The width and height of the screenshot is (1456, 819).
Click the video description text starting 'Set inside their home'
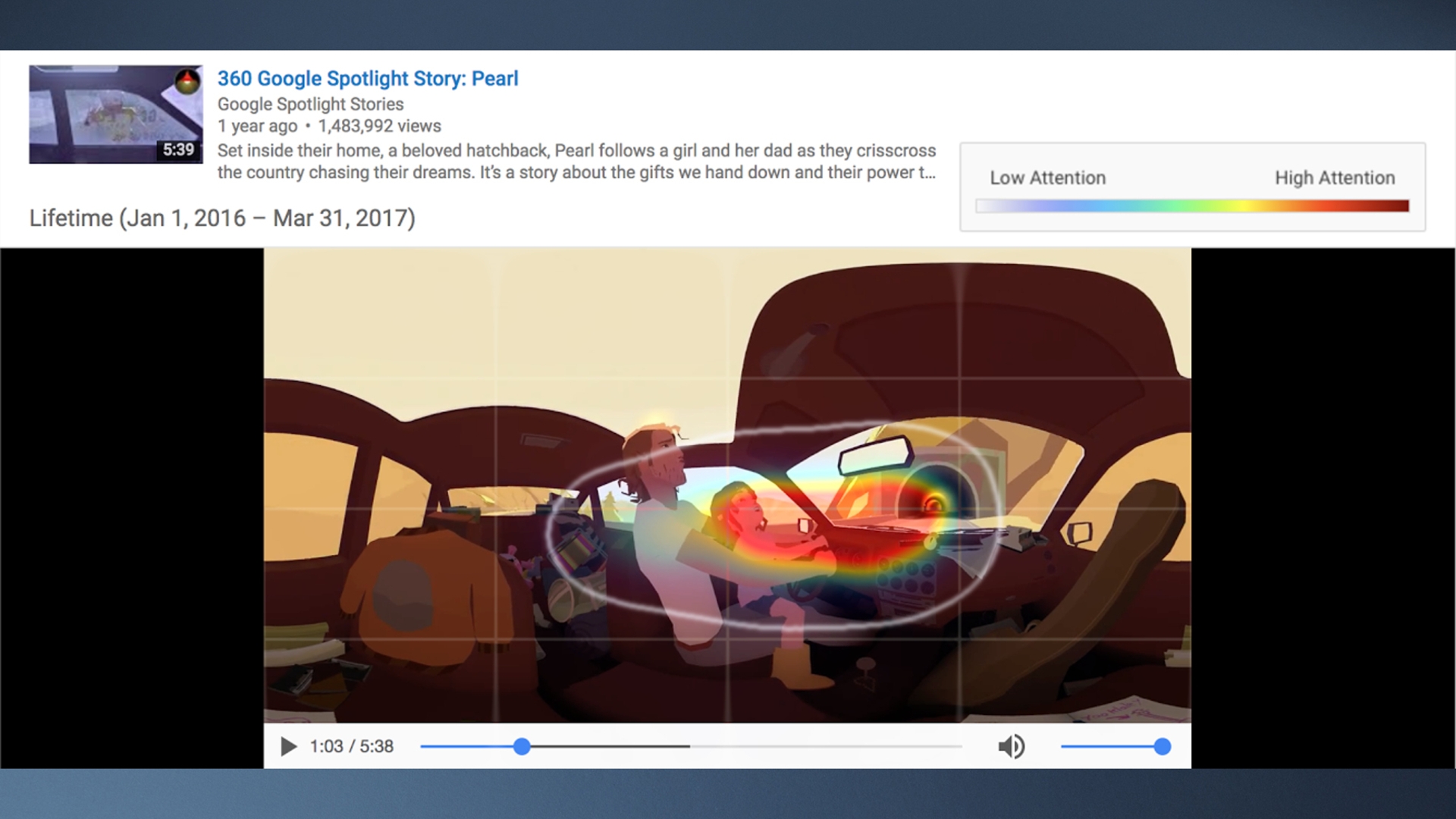pyautogui.click(x=576, y=162)
